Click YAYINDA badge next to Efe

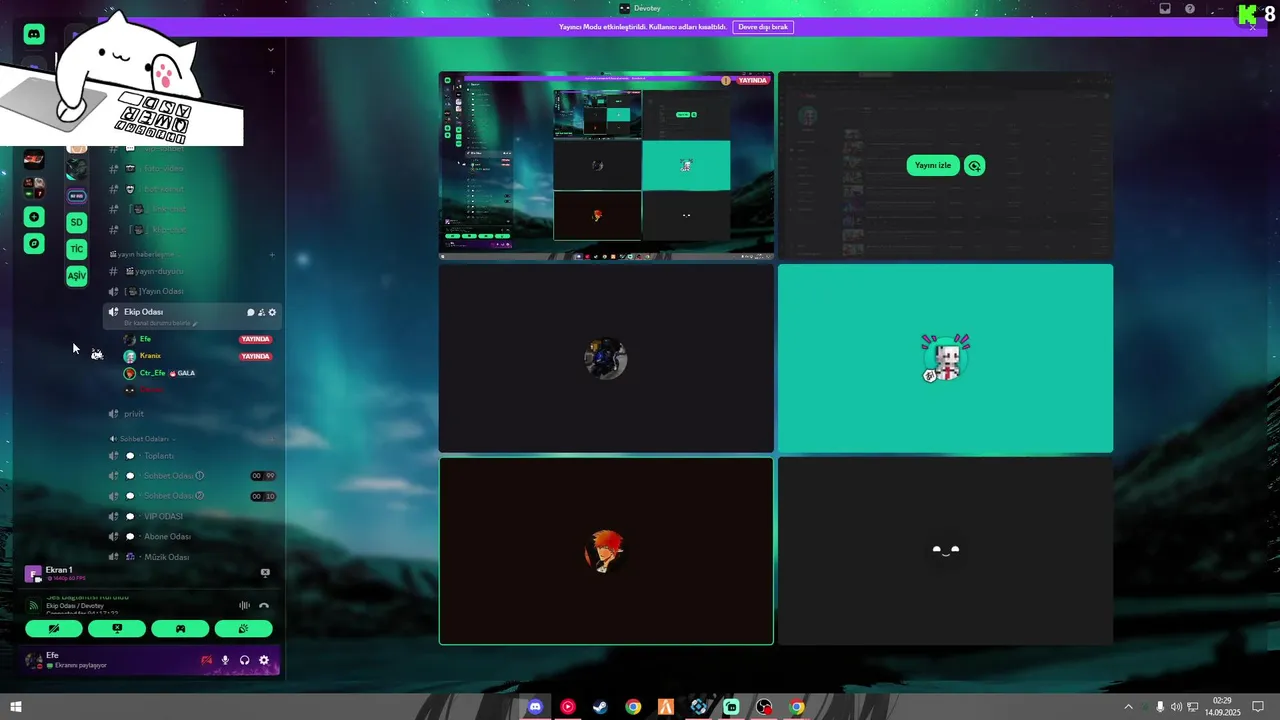click(x=256, y=339)
